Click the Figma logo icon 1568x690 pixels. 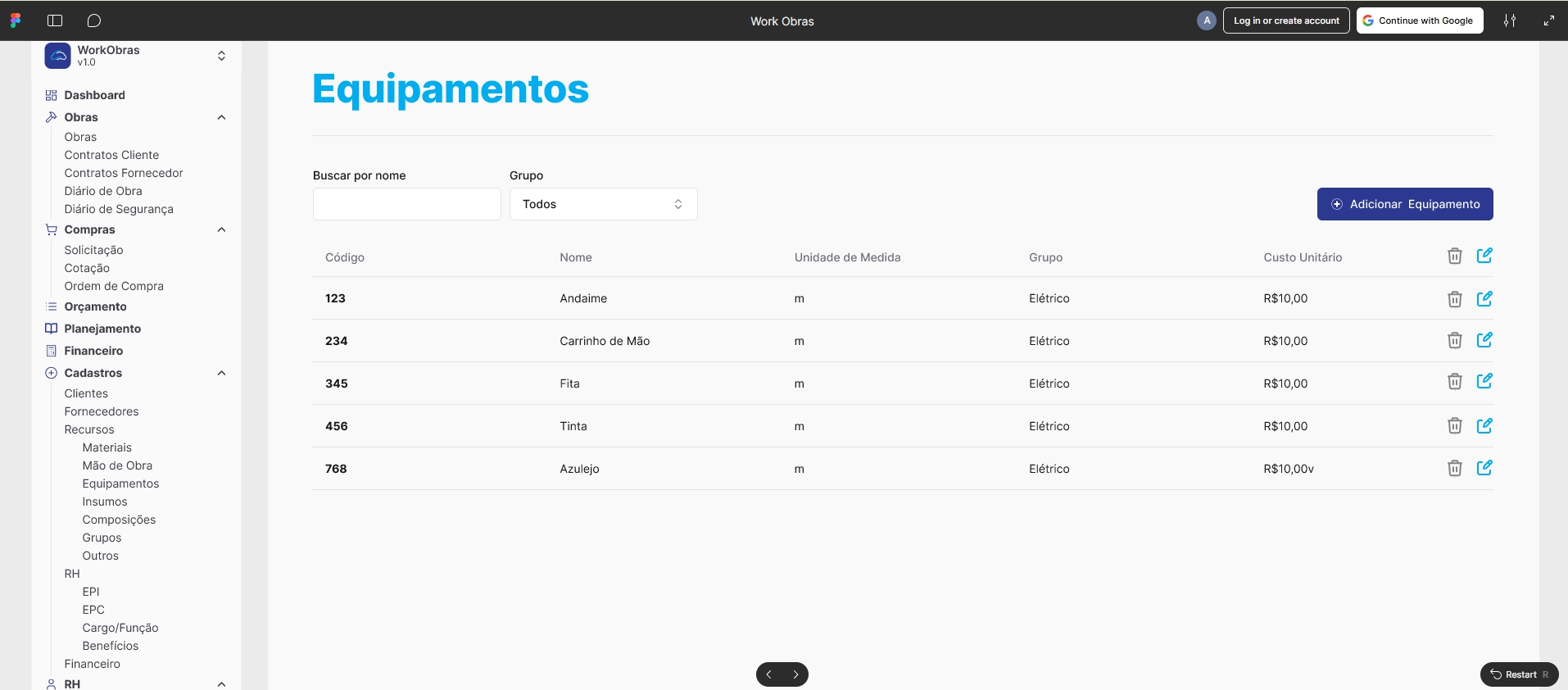click(16, 20)
